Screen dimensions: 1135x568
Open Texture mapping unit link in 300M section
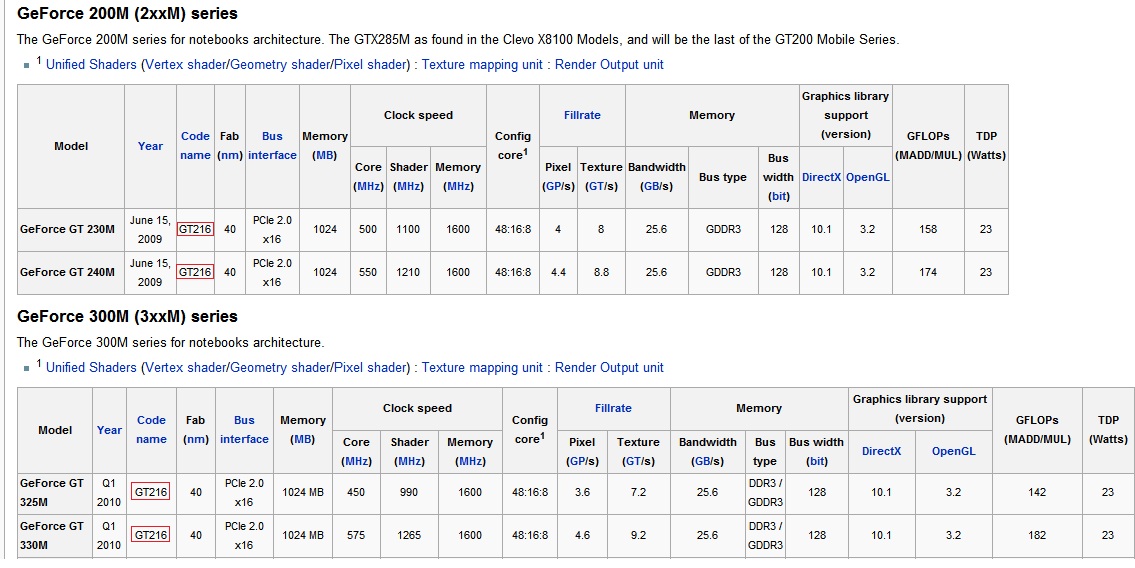pyautogui.click(x=482, y=368)
